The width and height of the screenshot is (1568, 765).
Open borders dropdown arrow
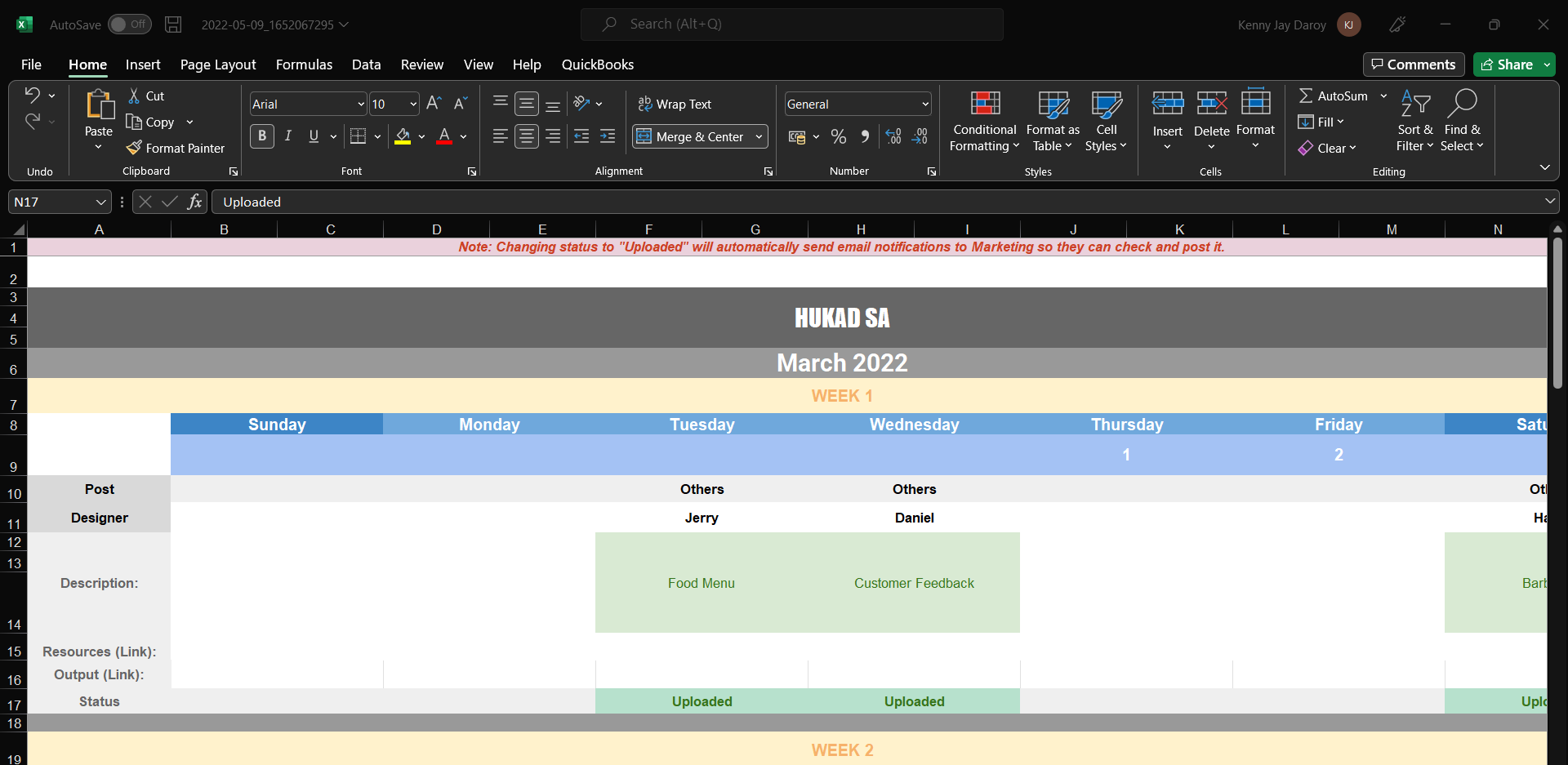[x=377, y=136]
